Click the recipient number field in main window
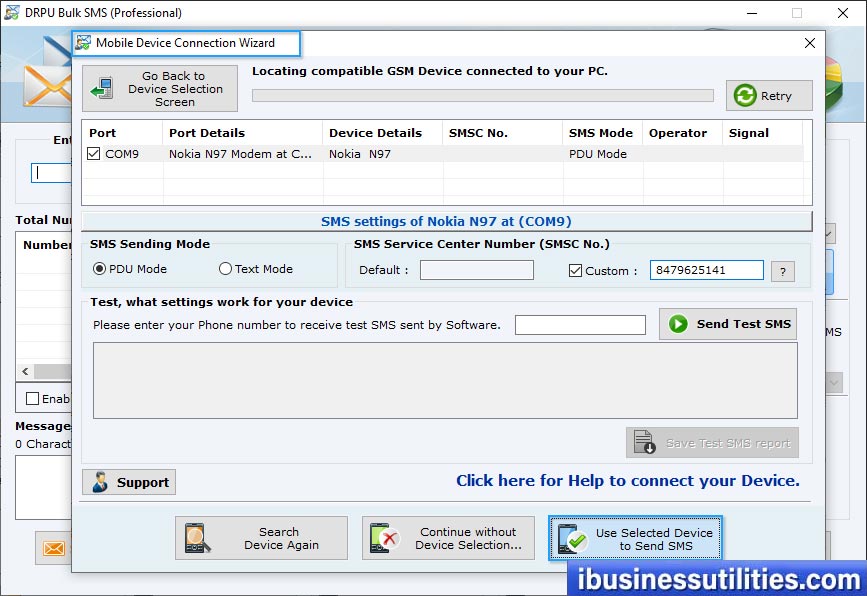This screenshot has height=596, width=867. click(x=51, y=173)
